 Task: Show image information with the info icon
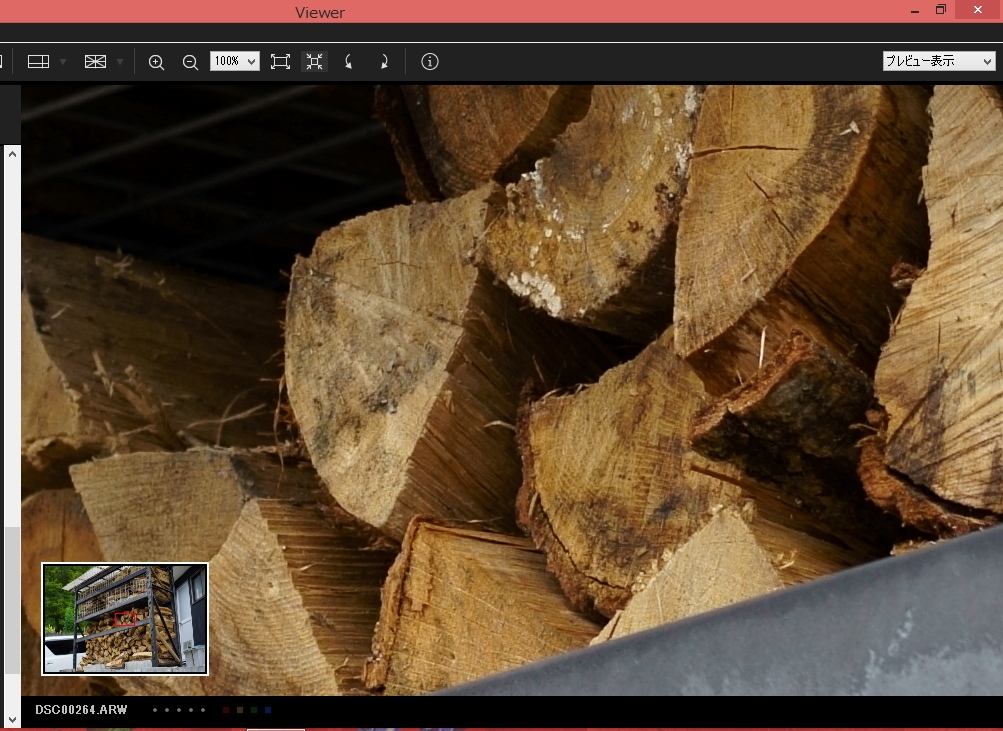click(x=430, y=62)
